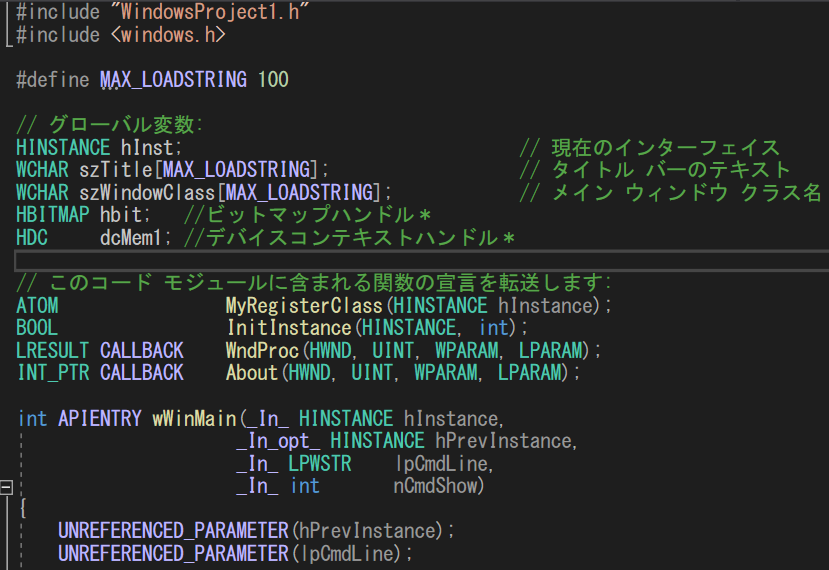Click the HINSTANCE type before hInst
Screen dimensions: 829x570
pyautogui.click(x=63, y=148)
